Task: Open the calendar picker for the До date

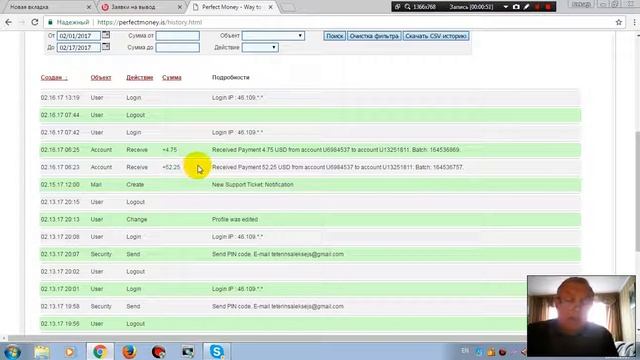Action: click(106, 47)
